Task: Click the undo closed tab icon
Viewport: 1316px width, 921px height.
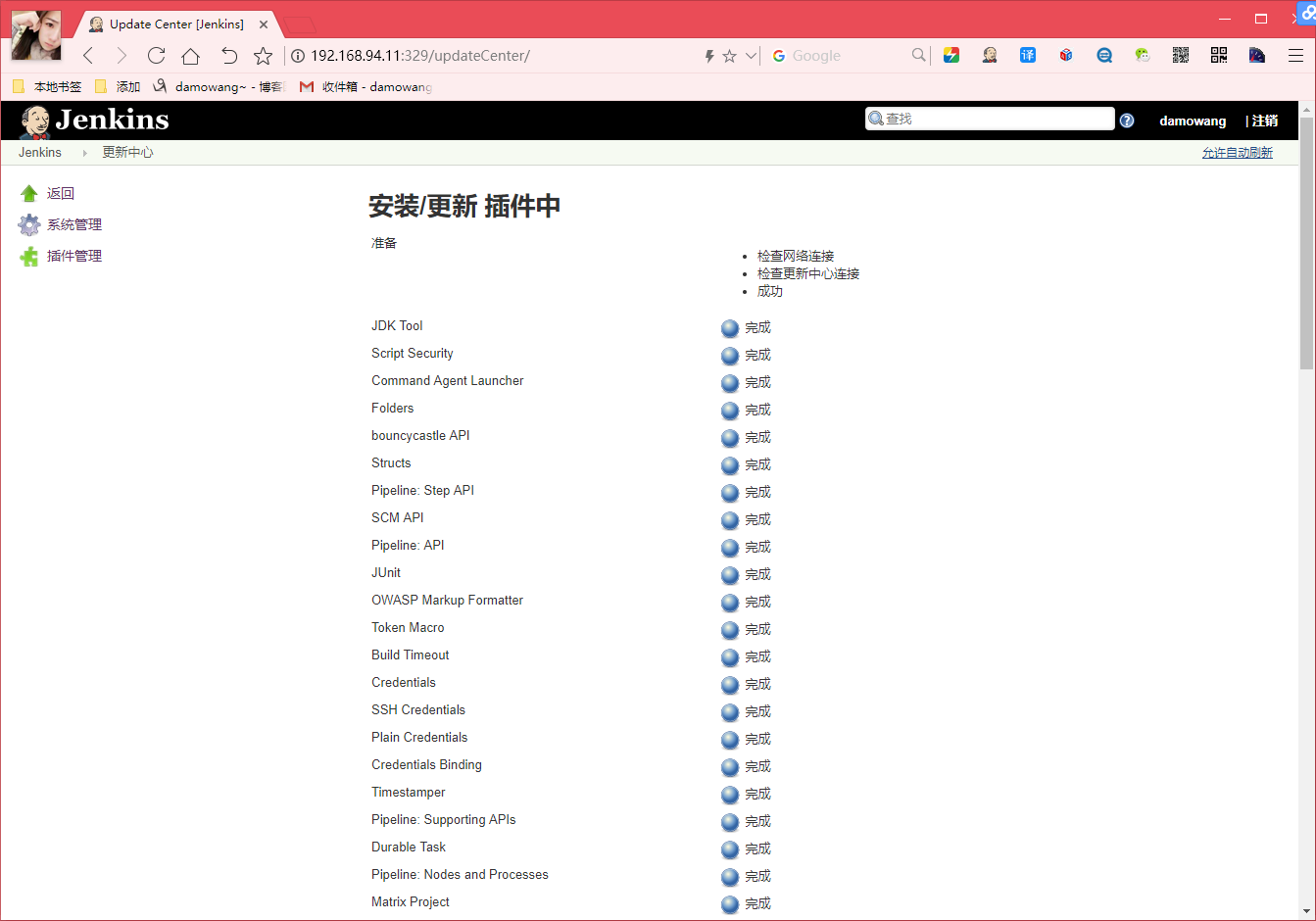Action: pos(228,56)
